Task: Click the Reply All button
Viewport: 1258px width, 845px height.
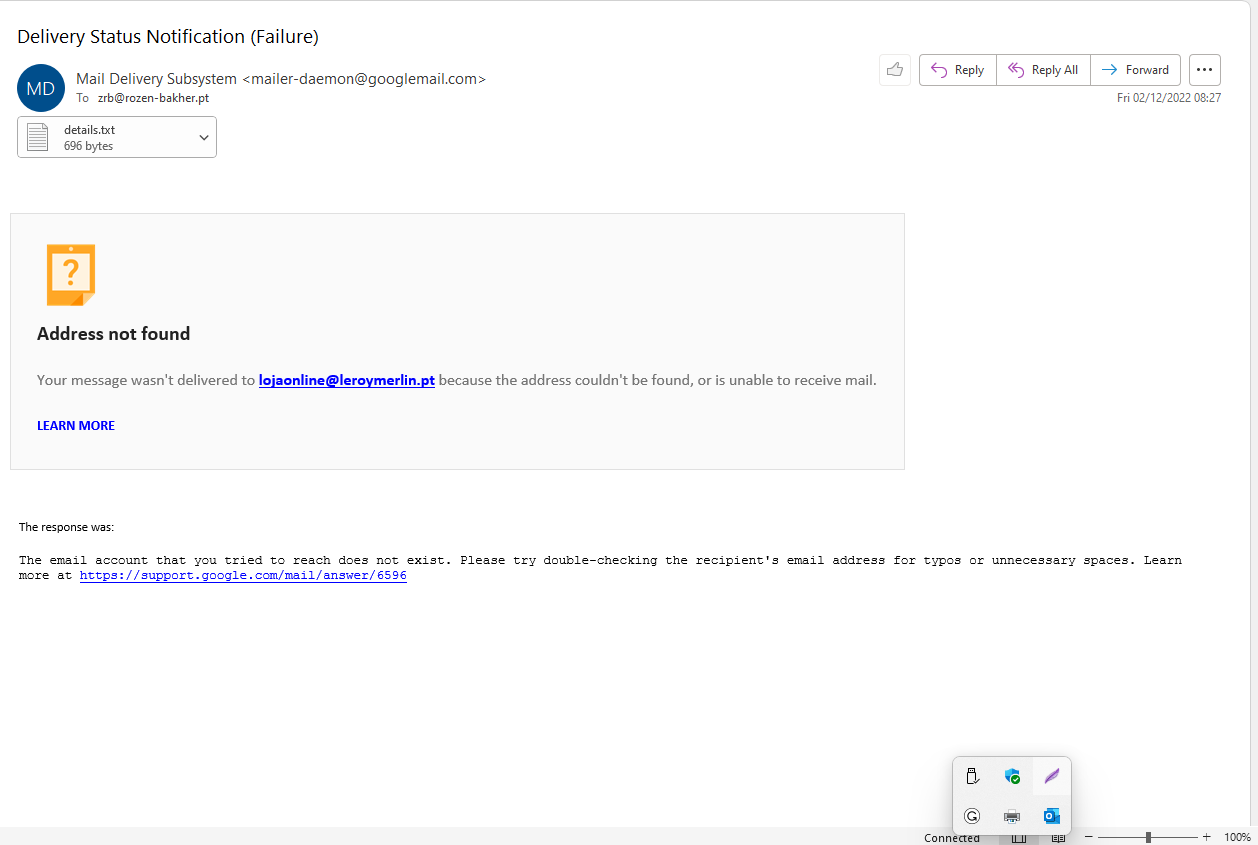Action: [x=1043, y=69]
